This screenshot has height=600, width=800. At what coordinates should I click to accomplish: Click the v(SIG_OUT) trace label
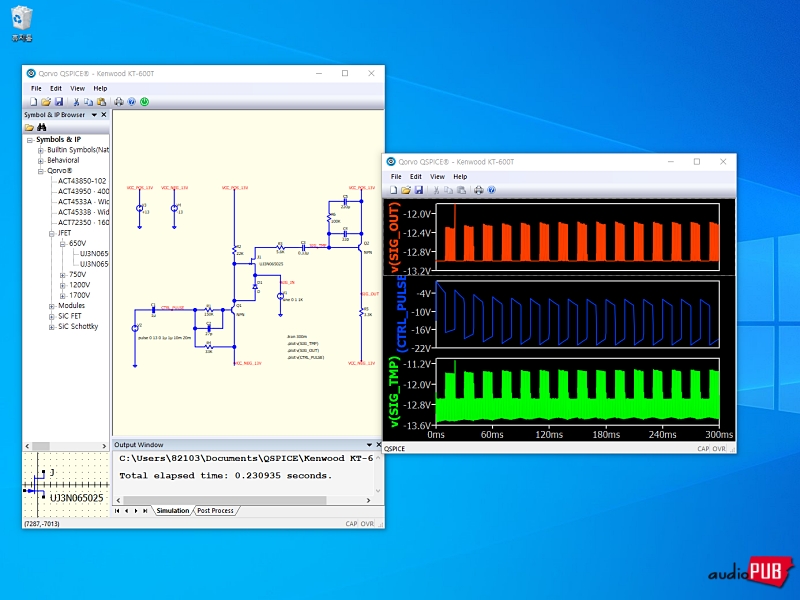tap(394, 238)
